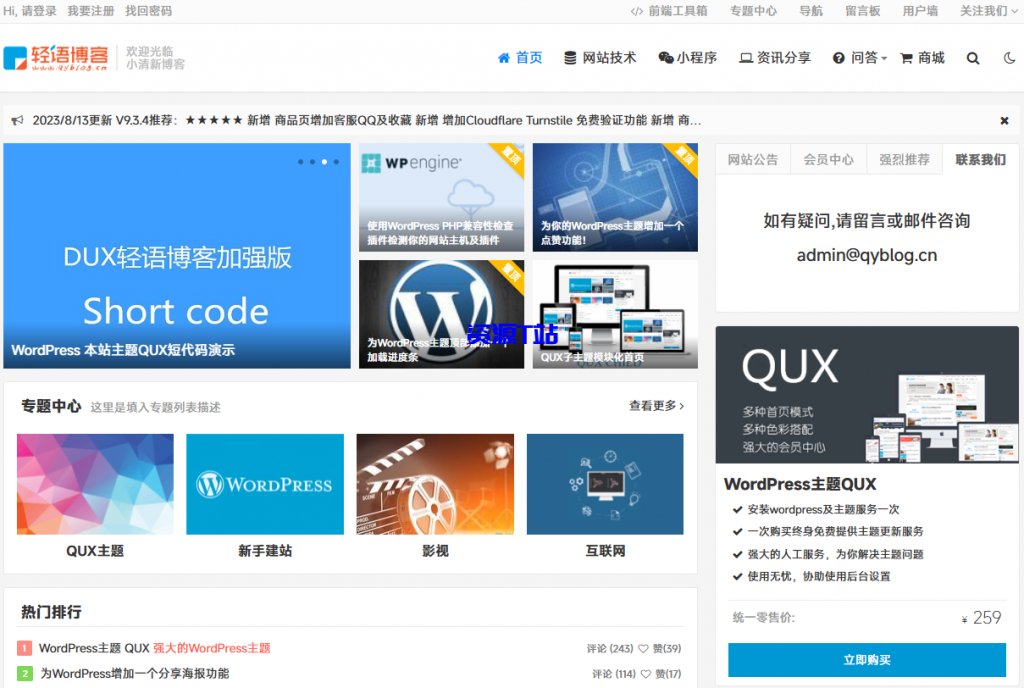
Task: Switch to the 网站公告 tab
Action: (x=752, y=159)
